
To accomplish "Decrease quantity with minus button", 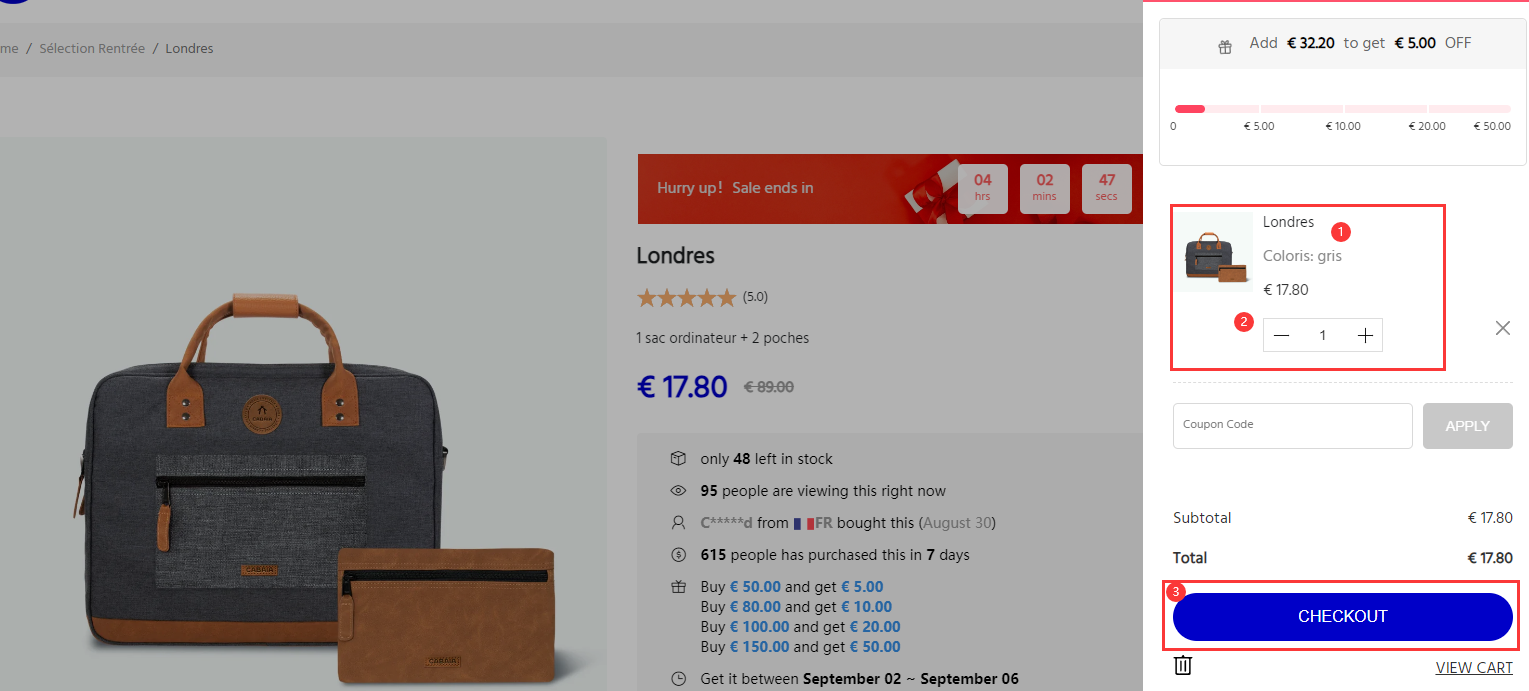I will 1281,336.
